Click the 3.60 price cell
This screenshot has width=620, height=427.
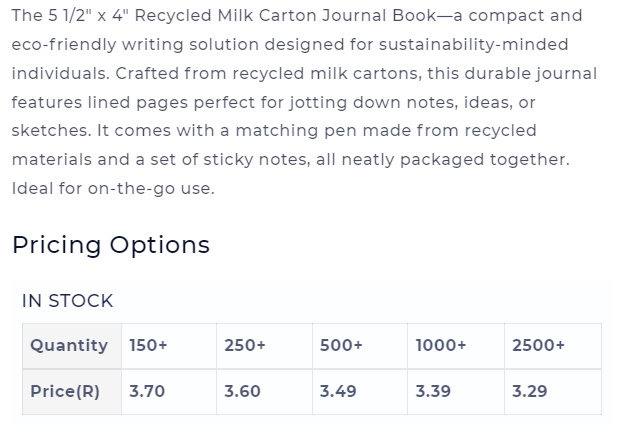coord(264,392)
